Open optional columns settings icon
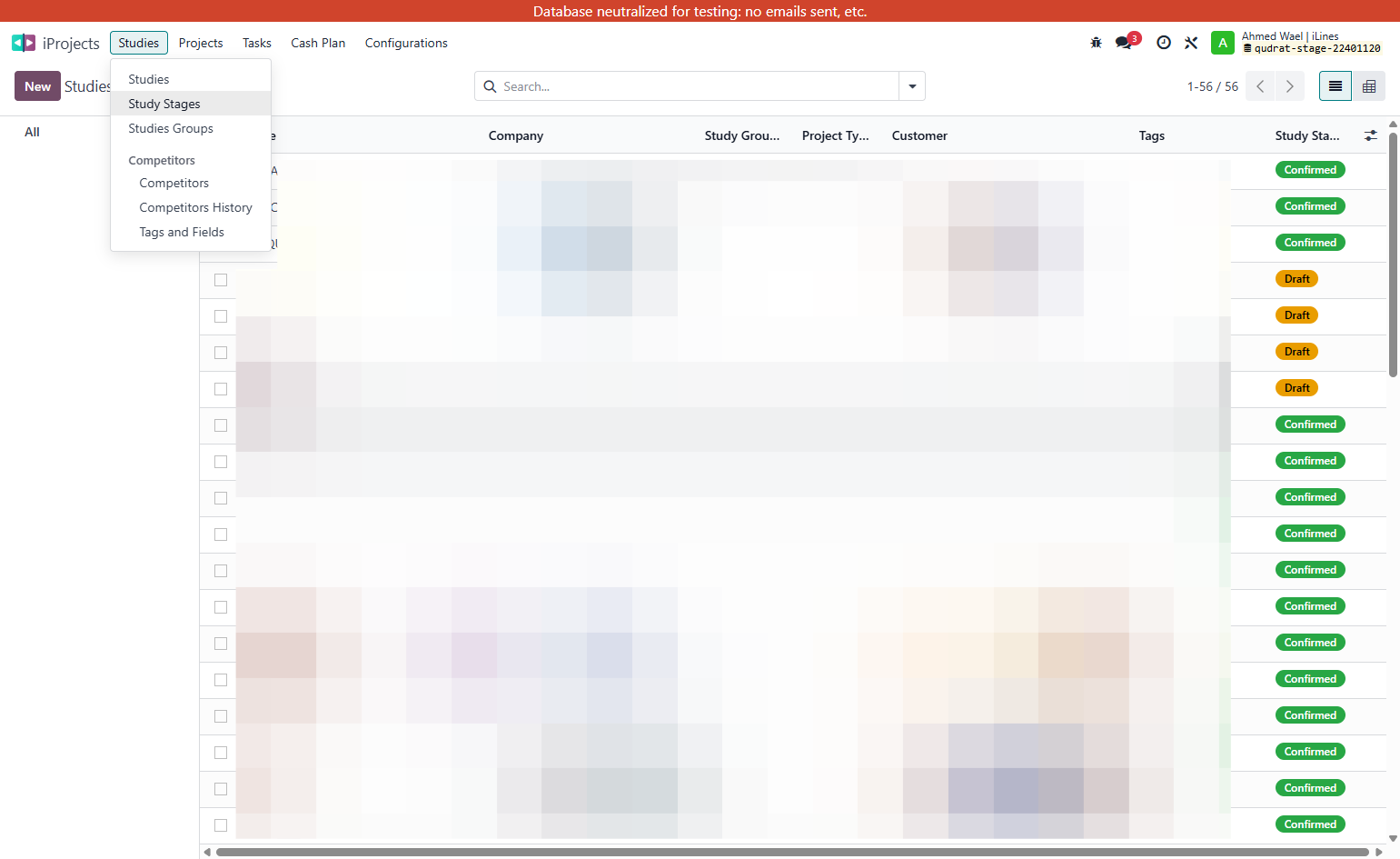Viewport: 1400px width, 859px height. coord(1371,135)
